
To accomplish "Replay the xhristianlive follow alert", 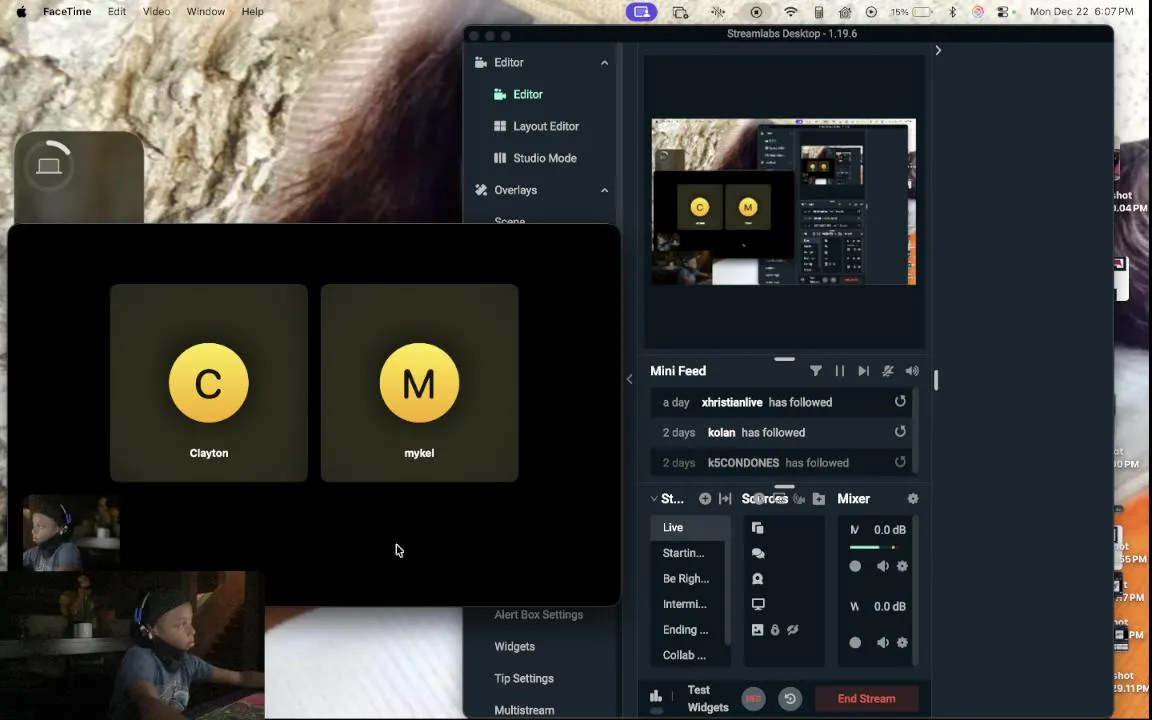I will coord(900,401).
